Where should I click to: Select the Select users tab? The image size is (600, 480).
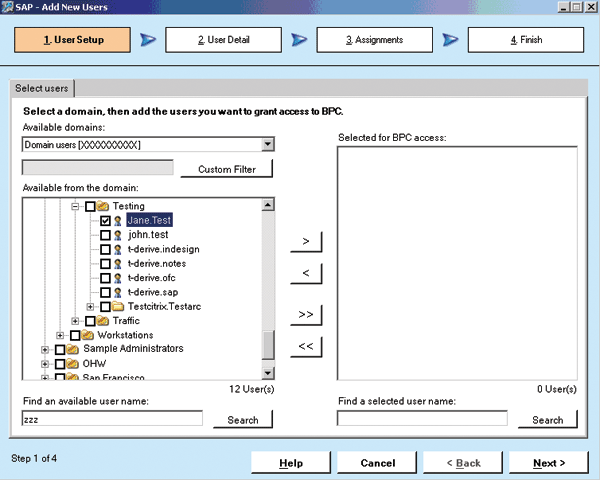(42, 88)
